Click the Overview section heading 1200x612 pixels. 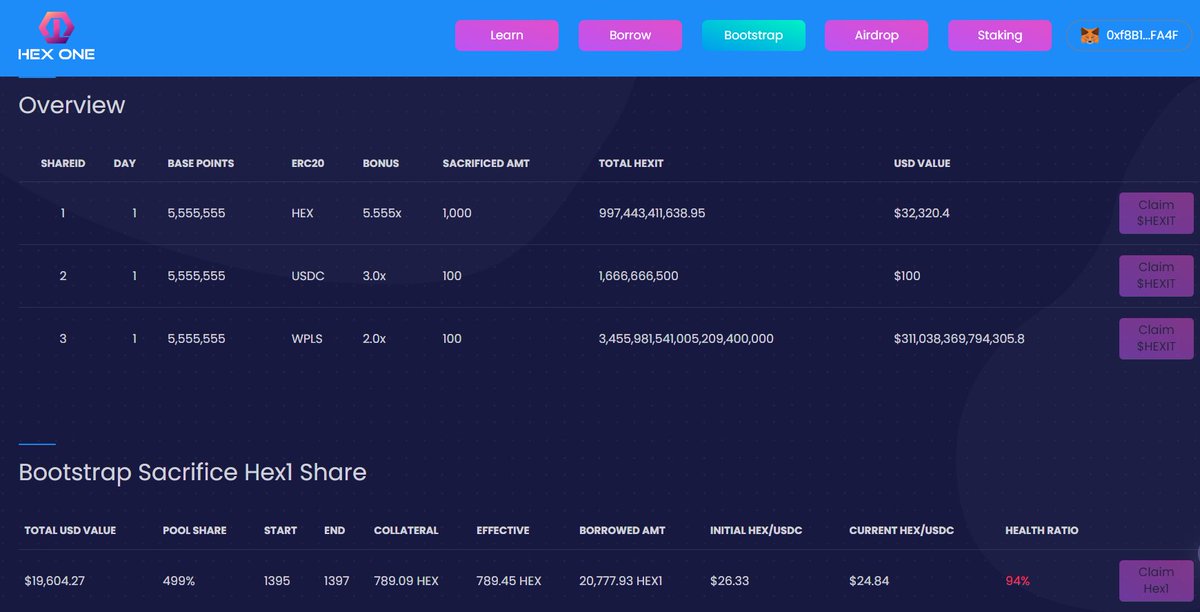[x=71, y=105]
